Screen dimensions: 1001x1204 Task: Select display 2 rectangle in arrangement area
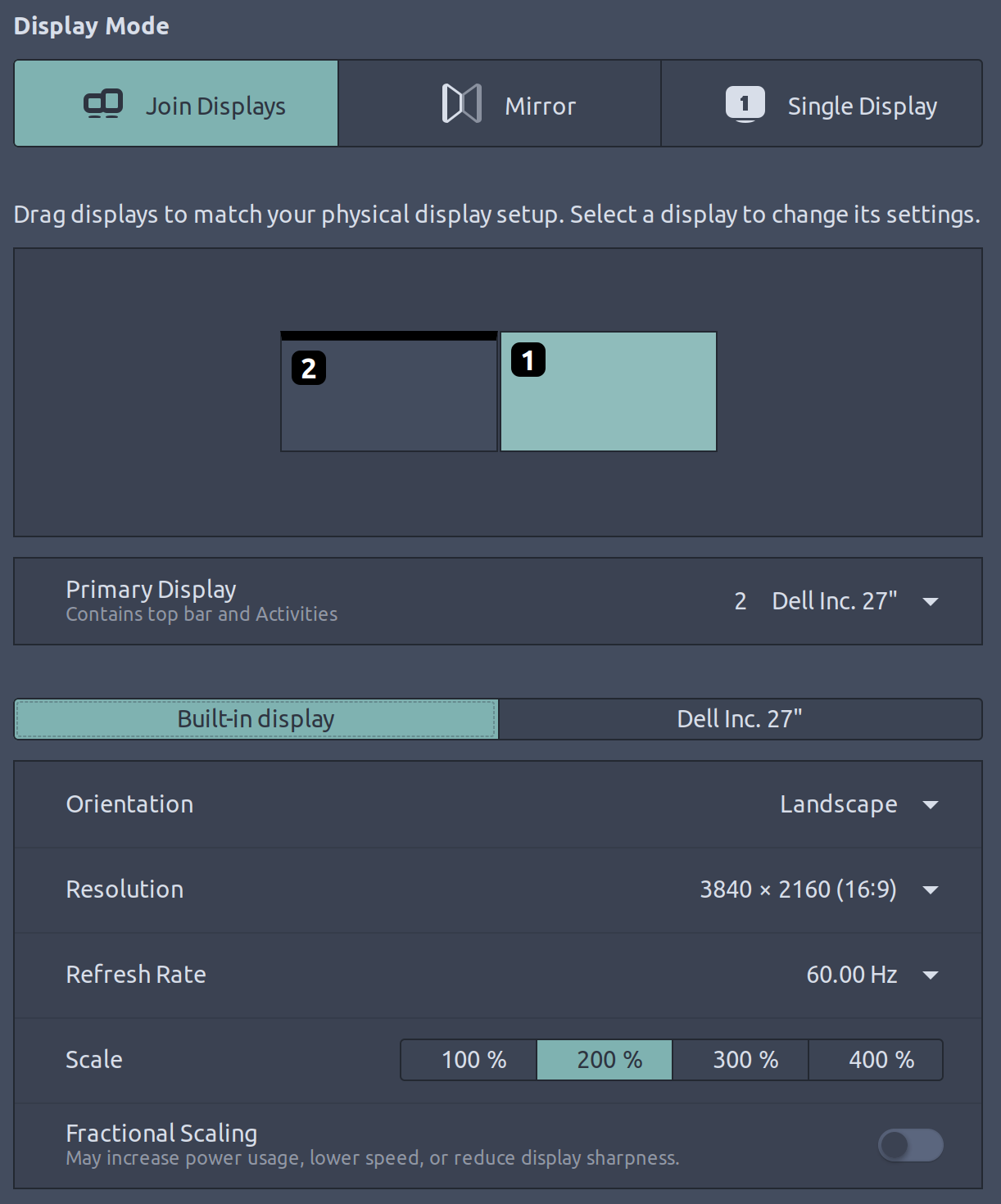pos(389,392)
